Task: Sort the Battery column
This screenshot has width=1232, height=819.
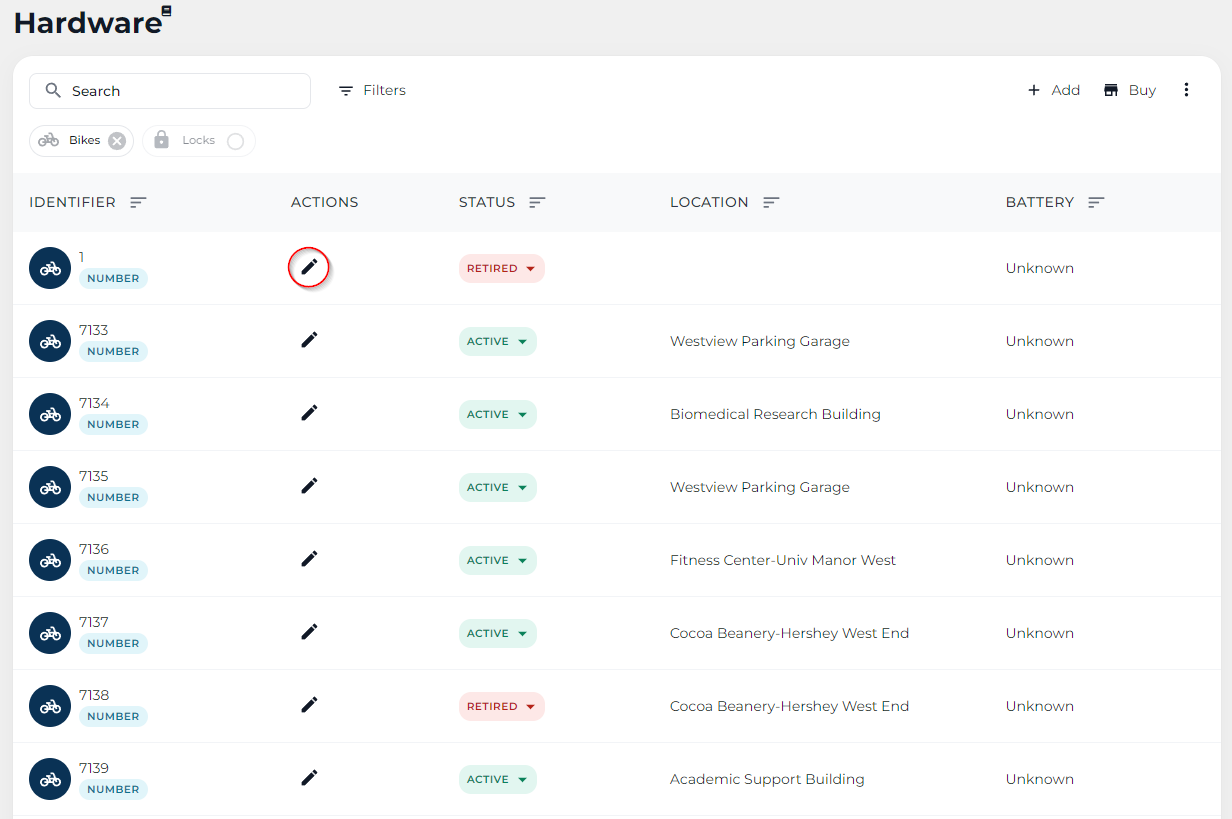Action: pos(1096,202)
